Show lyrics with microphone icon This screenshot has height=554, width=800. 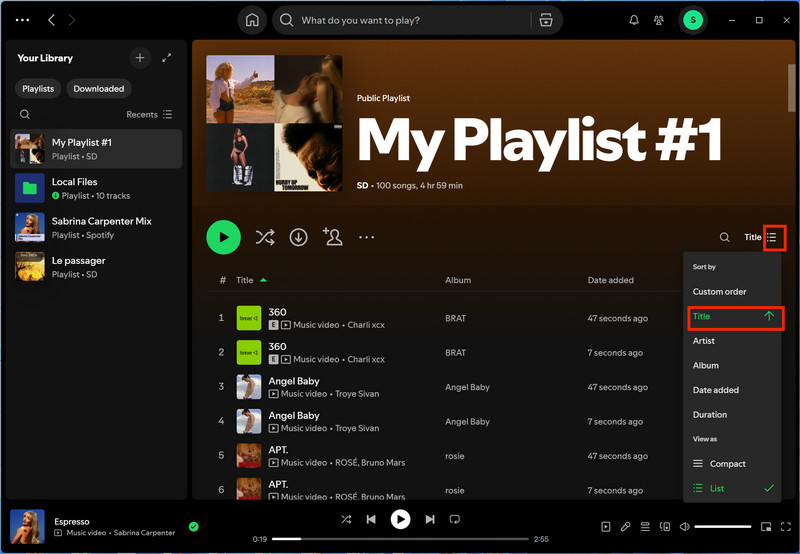pos(626,527)
